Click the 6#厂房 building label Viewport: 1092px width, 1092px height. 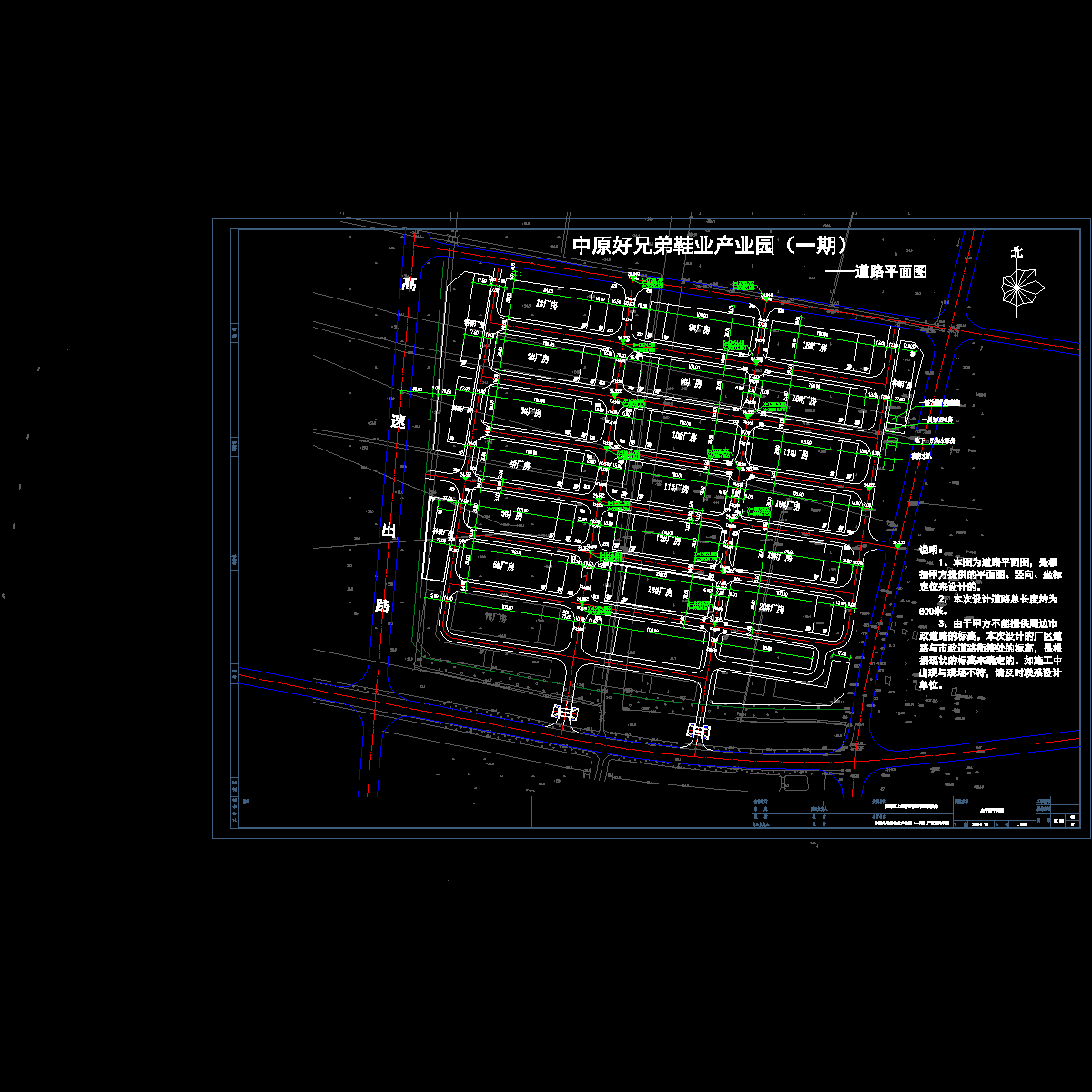coord(502,565)
